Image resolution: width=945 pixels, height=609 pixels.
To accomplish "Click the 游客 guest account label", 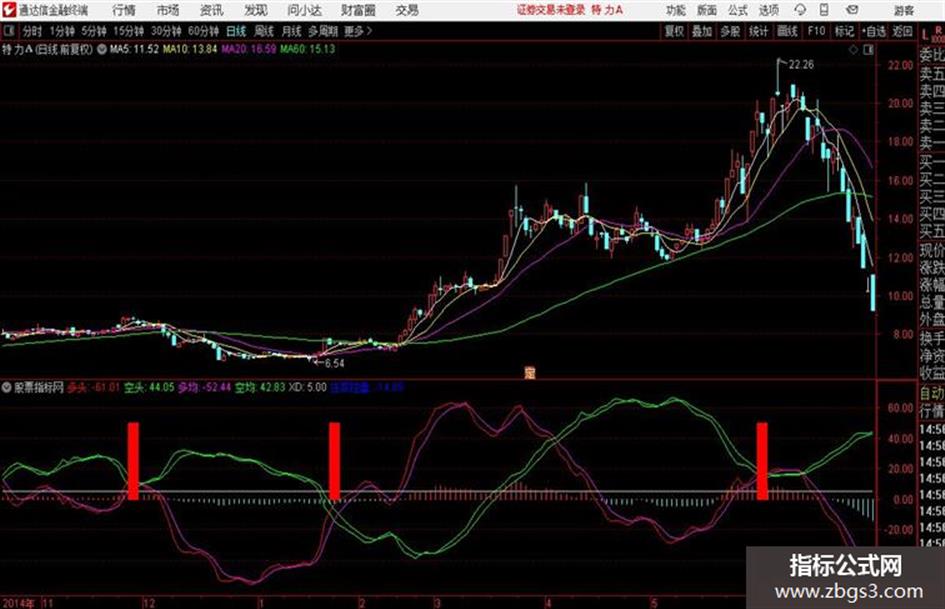I will pos(903,10).
